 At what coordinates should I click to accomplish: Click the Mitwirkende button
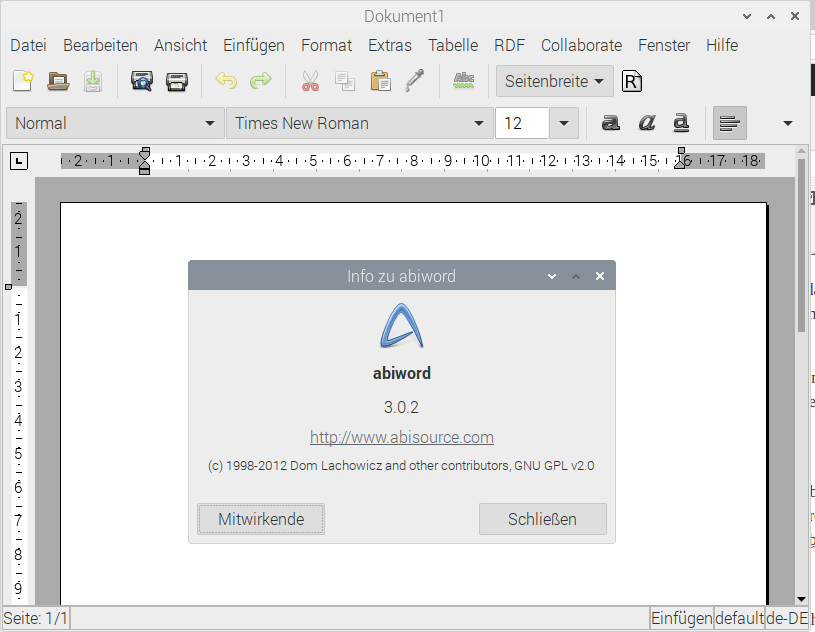click(x=261, y=519)
